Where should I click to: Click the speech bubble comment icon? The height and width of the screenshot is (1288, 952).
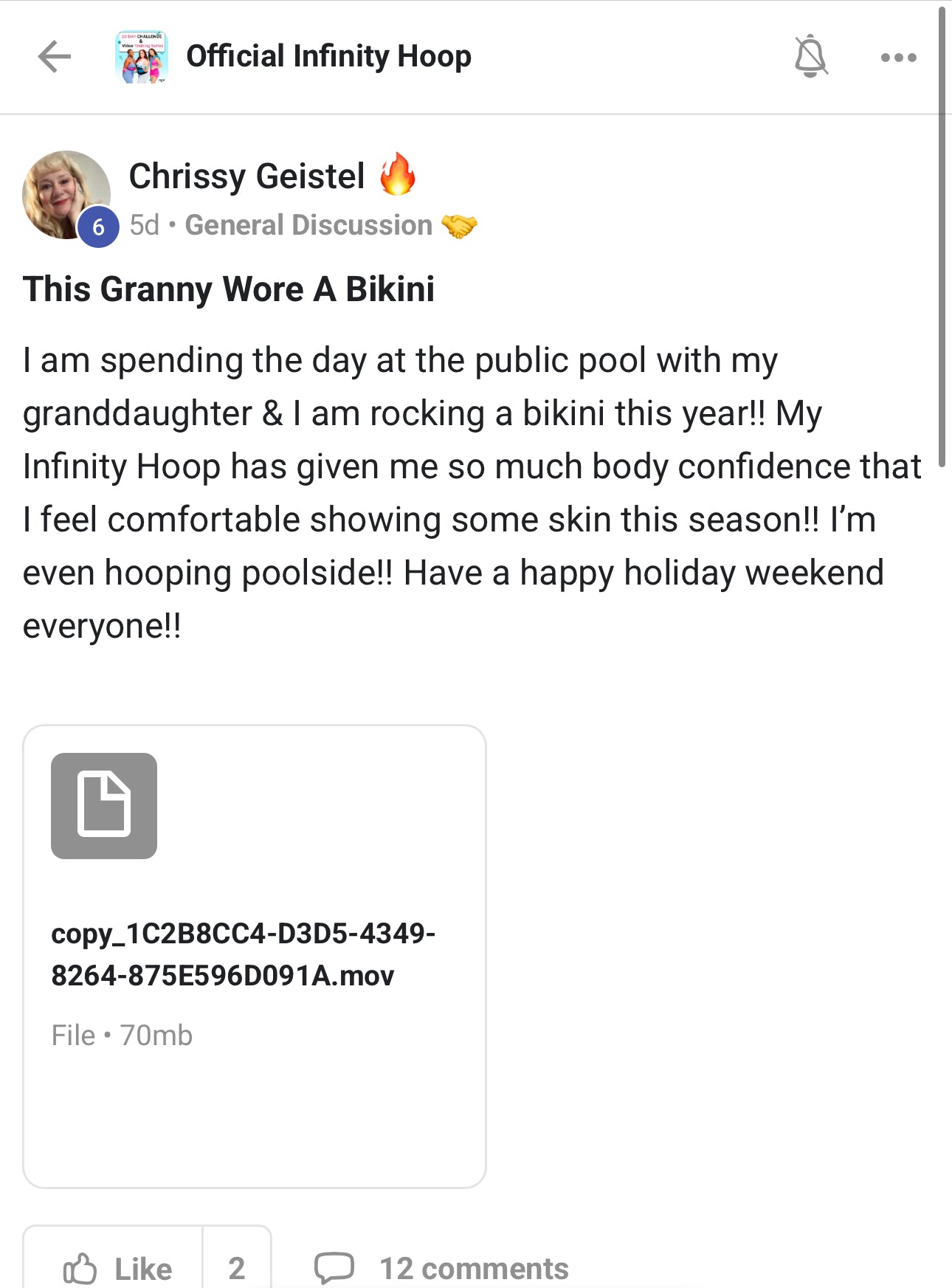click(x=334, y=1268)
